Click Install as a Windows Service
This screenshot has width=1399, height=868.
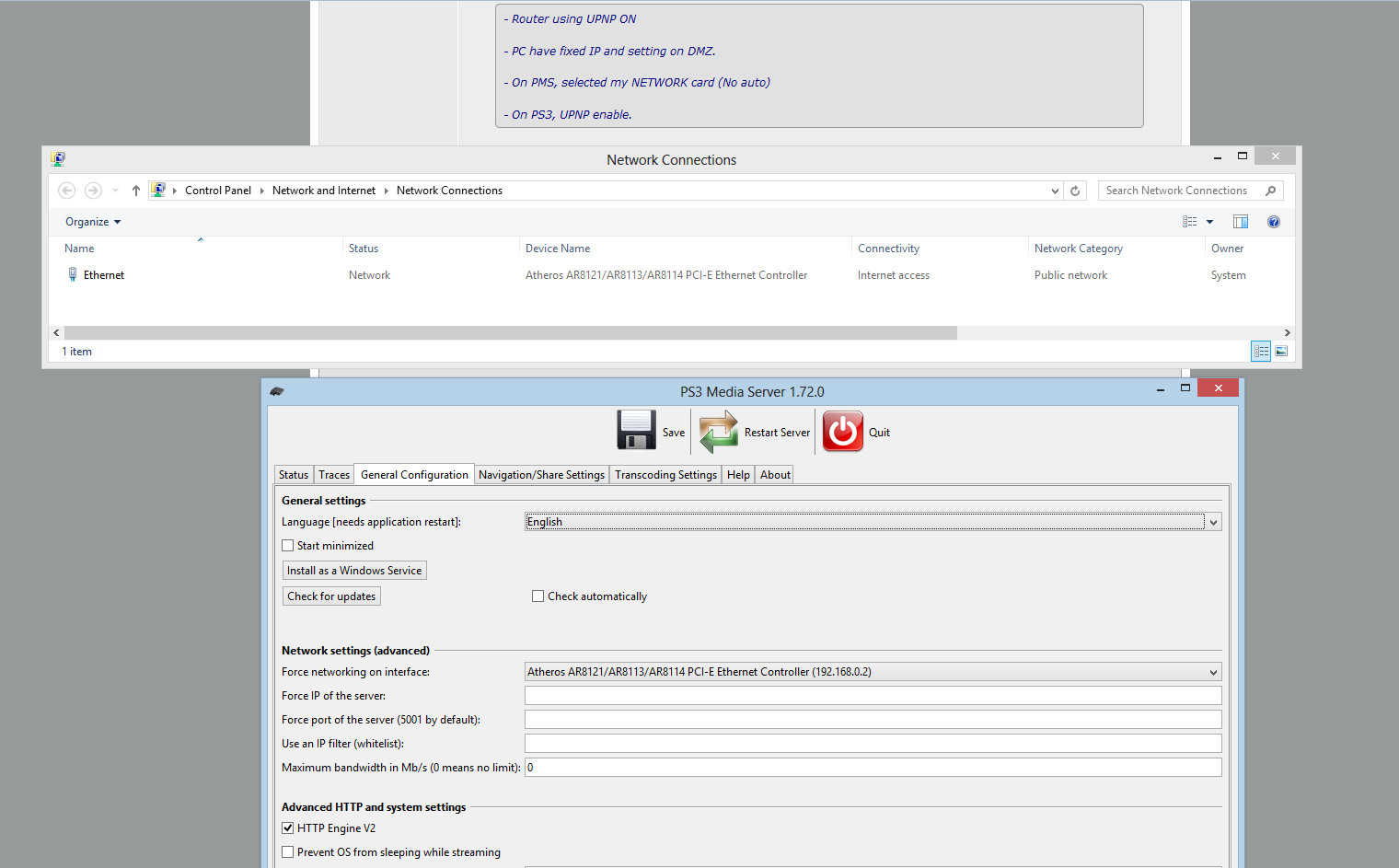354,571
